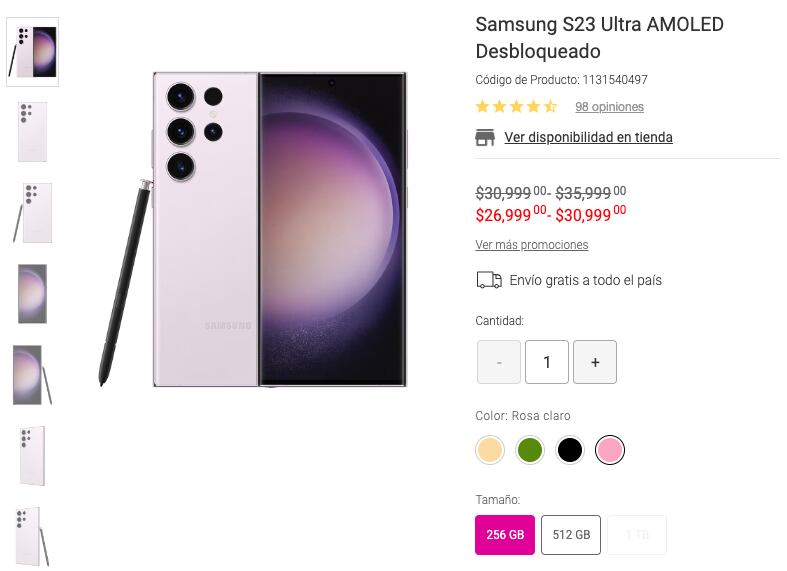The width and height of the screenshot is (787, 571).
Task: Open the fourth thumbnail showing phone screen
Action: click(32, 293)
